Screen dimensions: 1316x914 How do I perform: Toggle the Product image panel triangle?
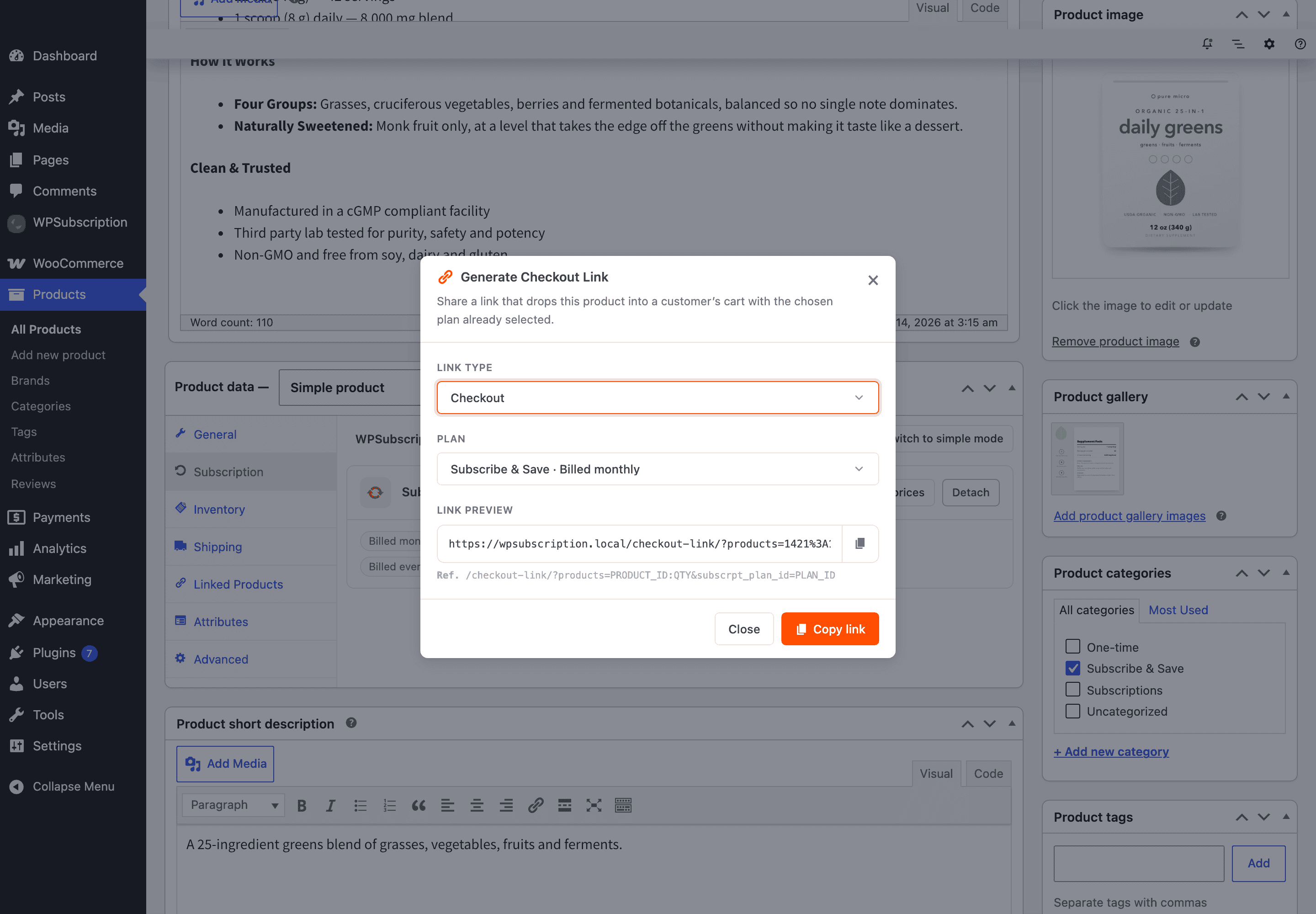coord(1286,14)
